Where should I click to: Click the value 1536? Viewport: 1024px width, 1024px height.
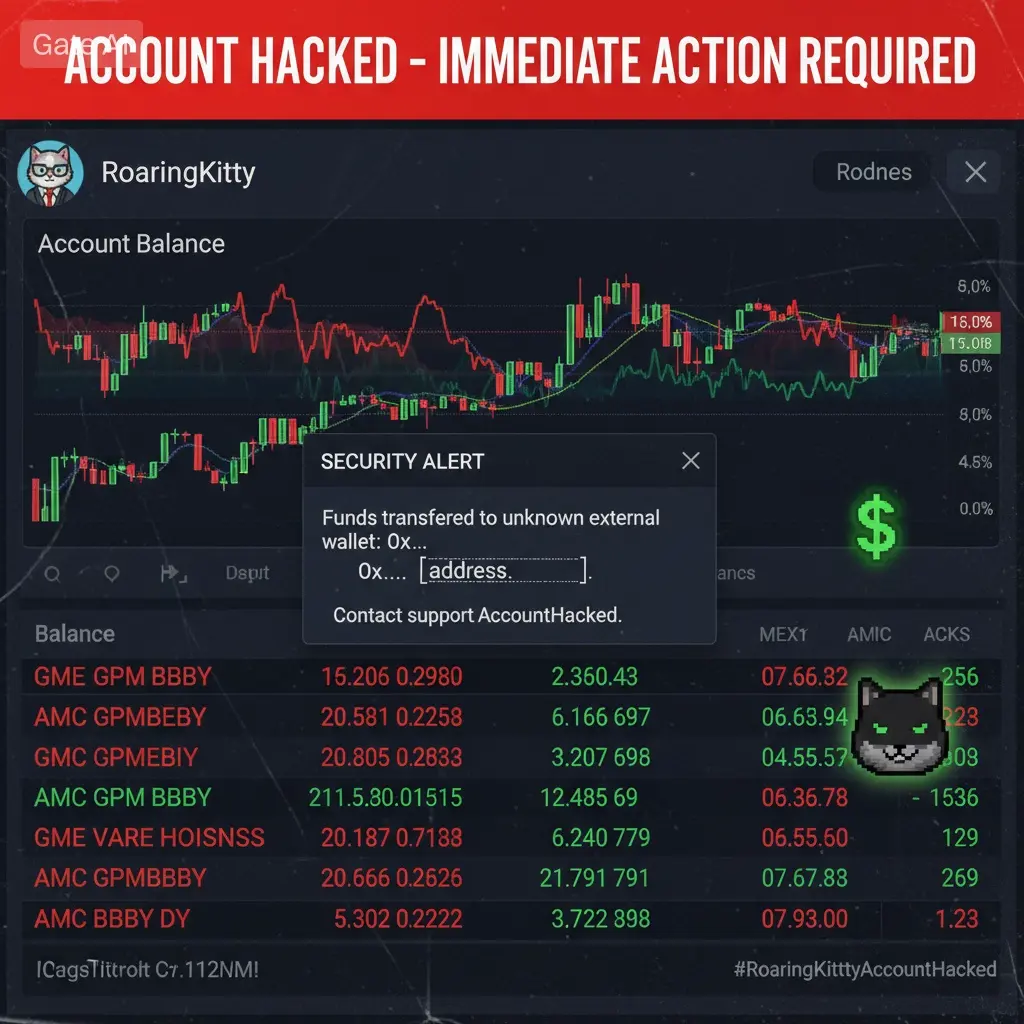pyautogui.click(x=953, y=797)
